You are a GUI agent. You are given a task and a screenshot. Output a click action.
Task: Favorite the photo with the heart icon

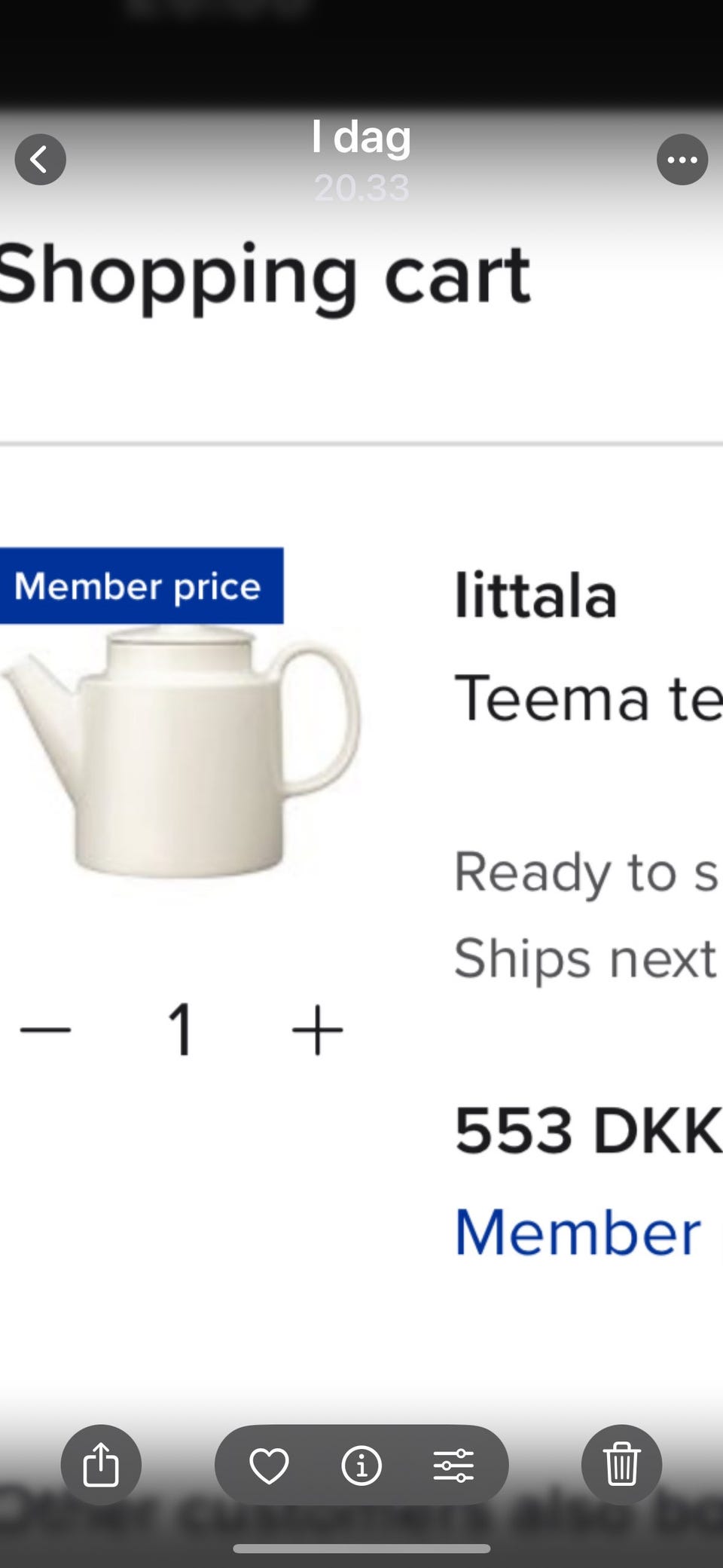pos(269,1466)
